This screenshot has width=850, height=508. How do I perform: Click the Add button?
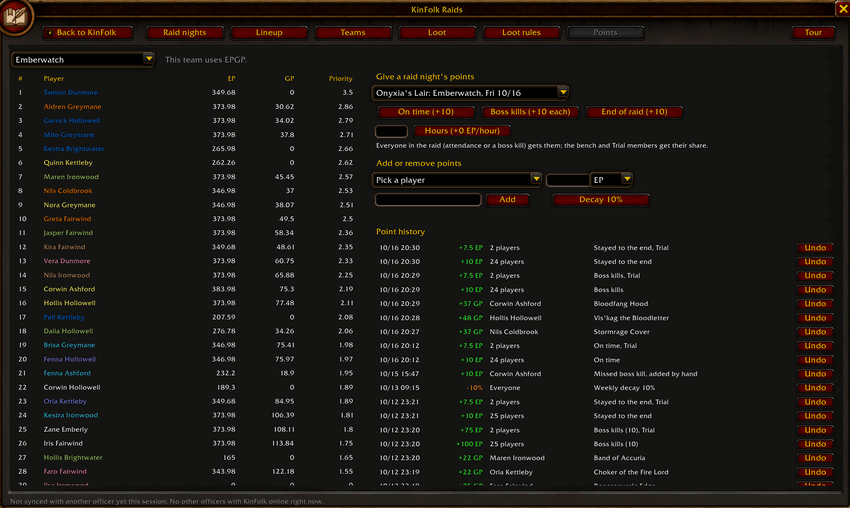coord(507,200)
